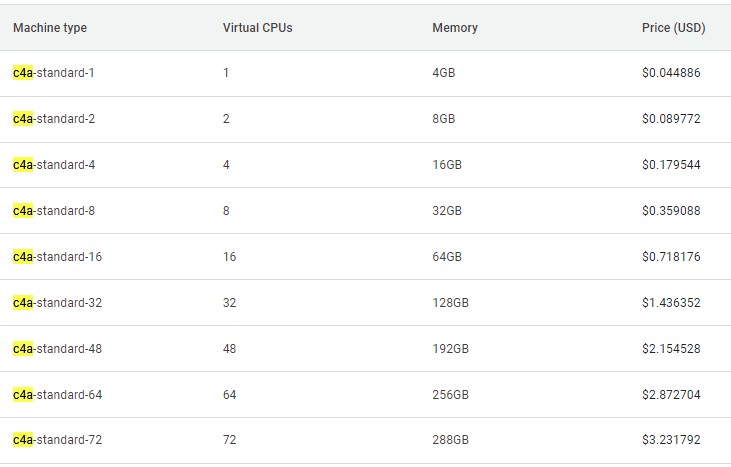Select the c4a-standard-48 machine type
Image resolution: width=731 pixels, height=467 pixels.
click(57, 349)
